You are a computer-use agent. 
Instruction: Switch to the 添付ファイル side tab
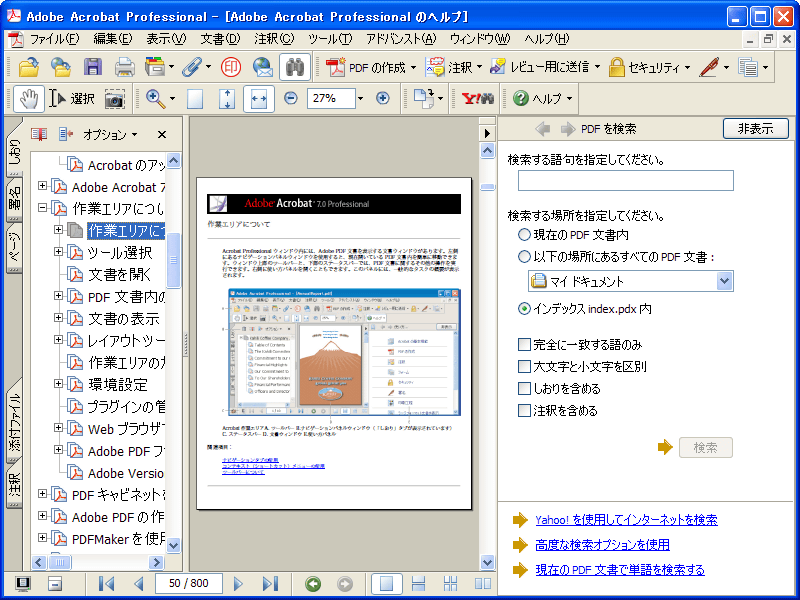click(14, 421)
